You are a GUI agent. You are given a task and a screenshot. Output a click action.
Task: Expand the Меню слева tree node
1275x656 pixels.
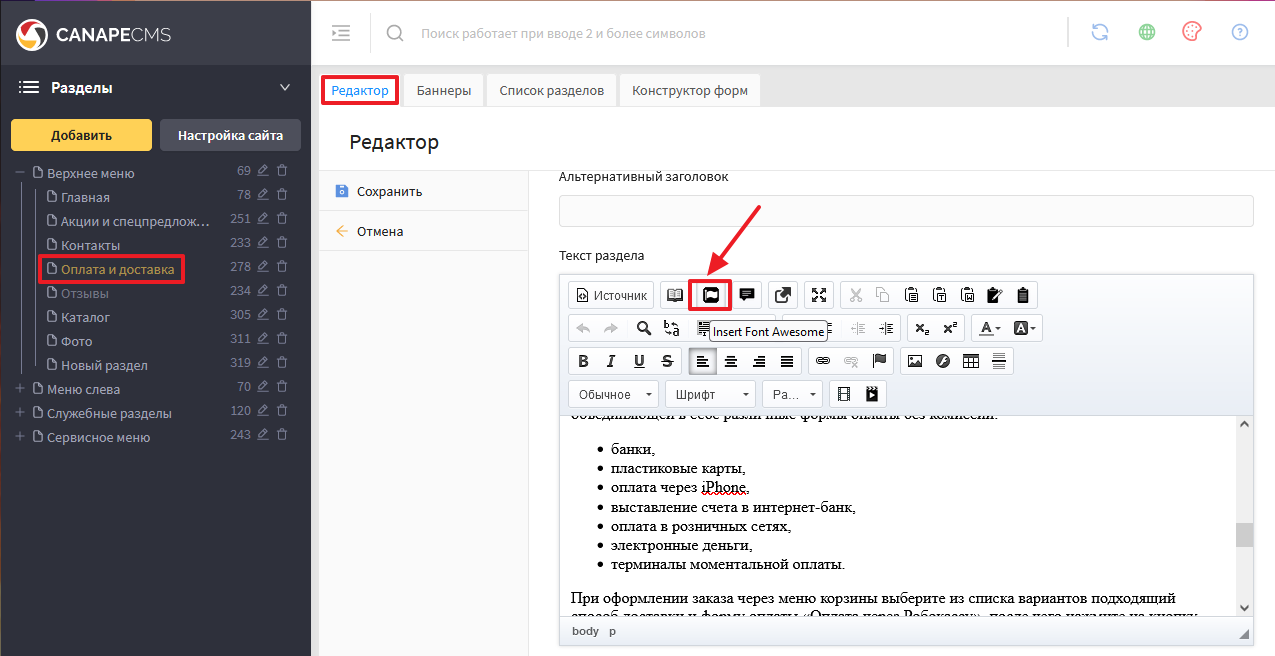pos(19,388)
